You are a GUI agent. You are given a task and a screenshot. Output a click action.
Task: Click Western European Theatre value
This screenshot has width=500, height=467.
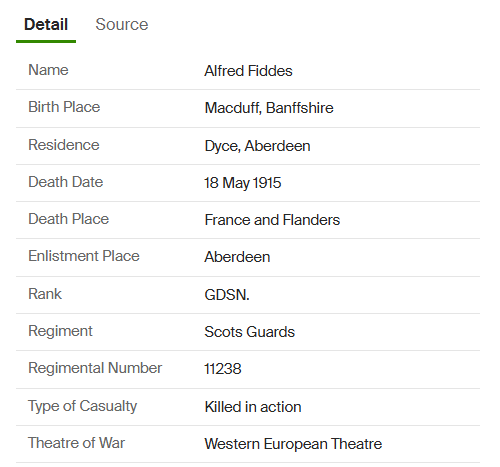(293, 444)
